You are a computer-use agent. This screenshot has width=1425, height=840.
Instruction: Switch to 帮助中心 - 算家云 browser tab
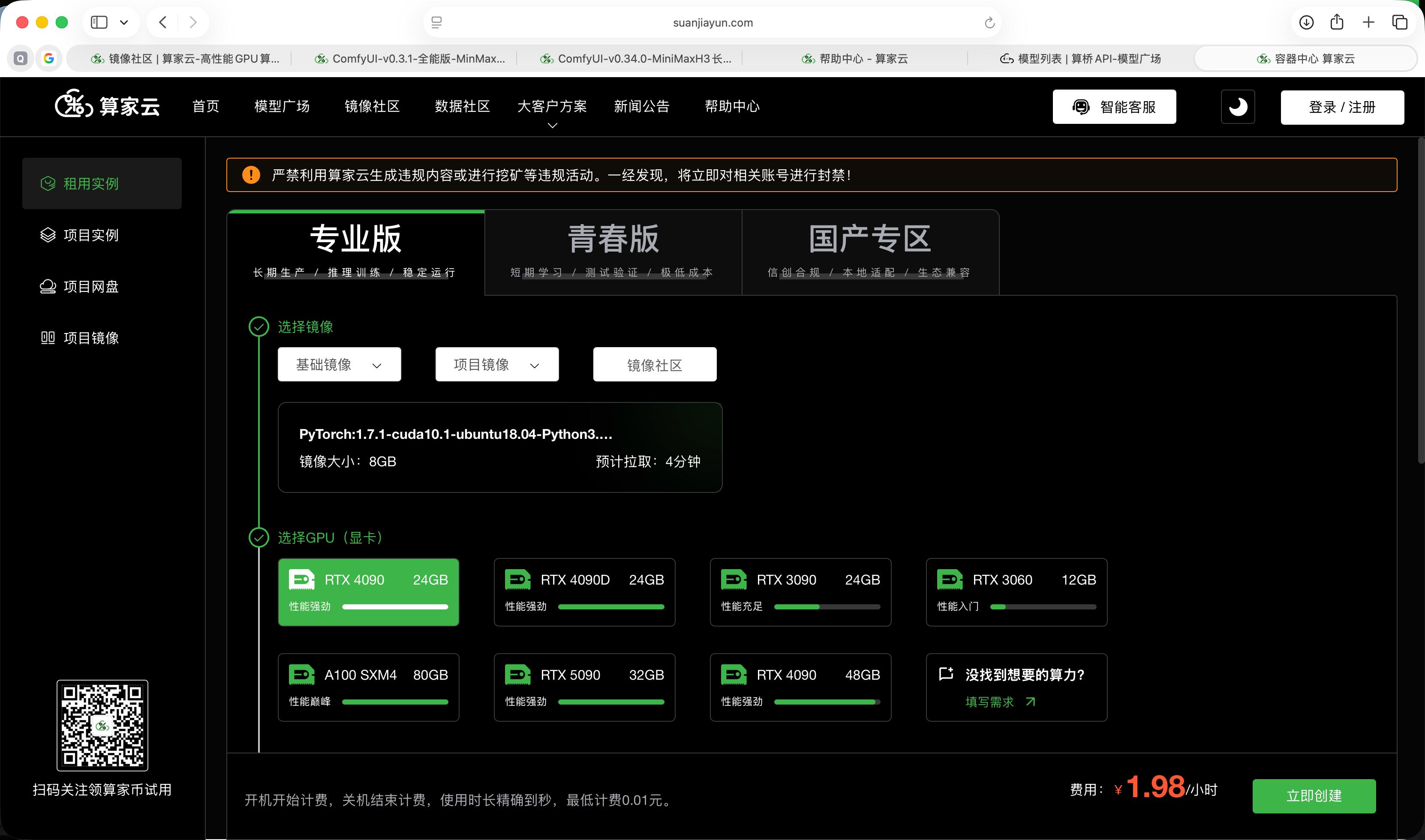[855, 58]
